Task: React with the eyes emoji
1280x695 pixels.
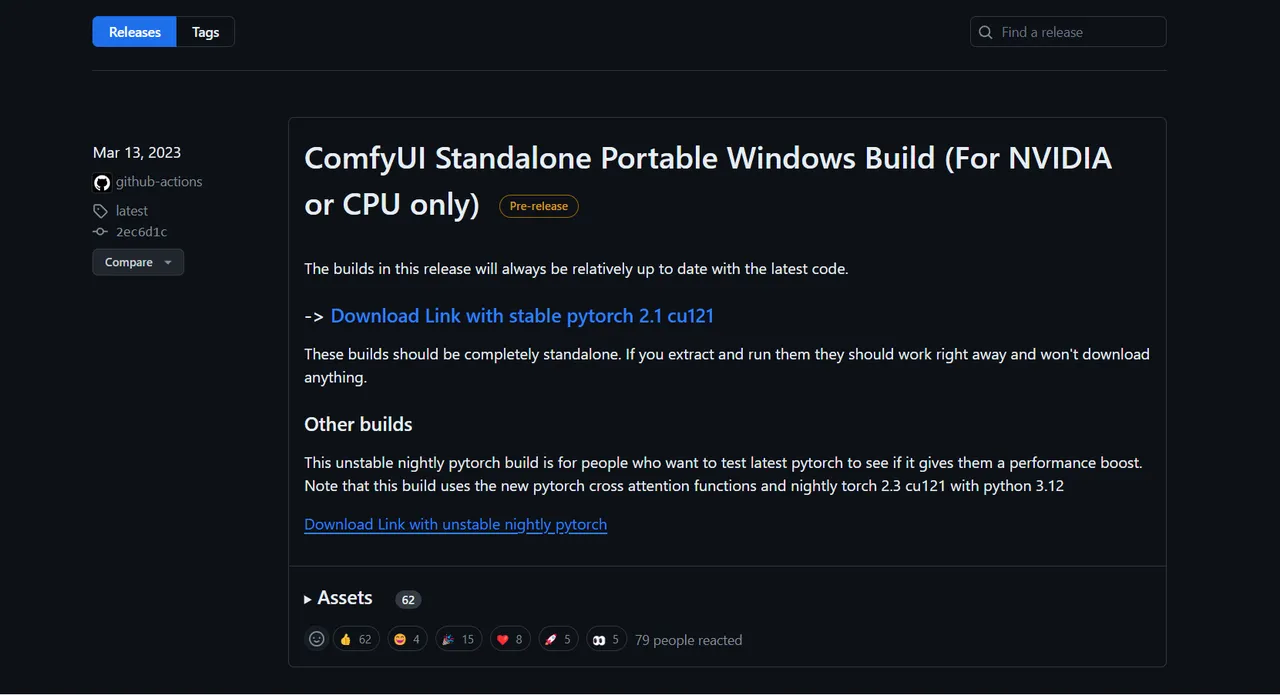Action: 606,639
